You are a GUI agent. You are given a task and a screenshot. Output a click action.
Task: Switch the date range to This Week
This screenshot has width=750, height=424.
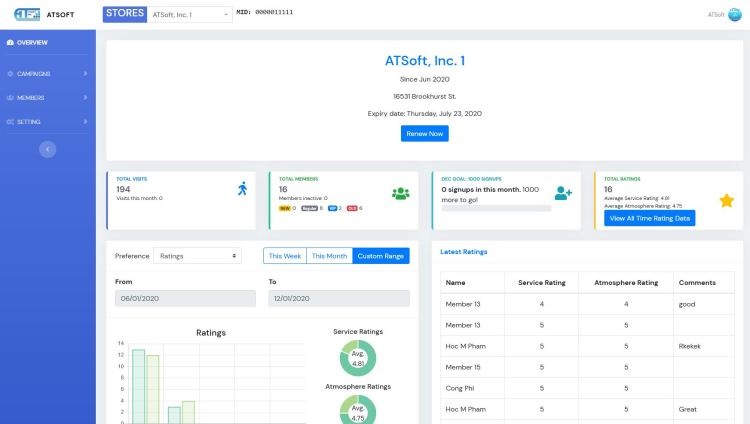point(284,256)
